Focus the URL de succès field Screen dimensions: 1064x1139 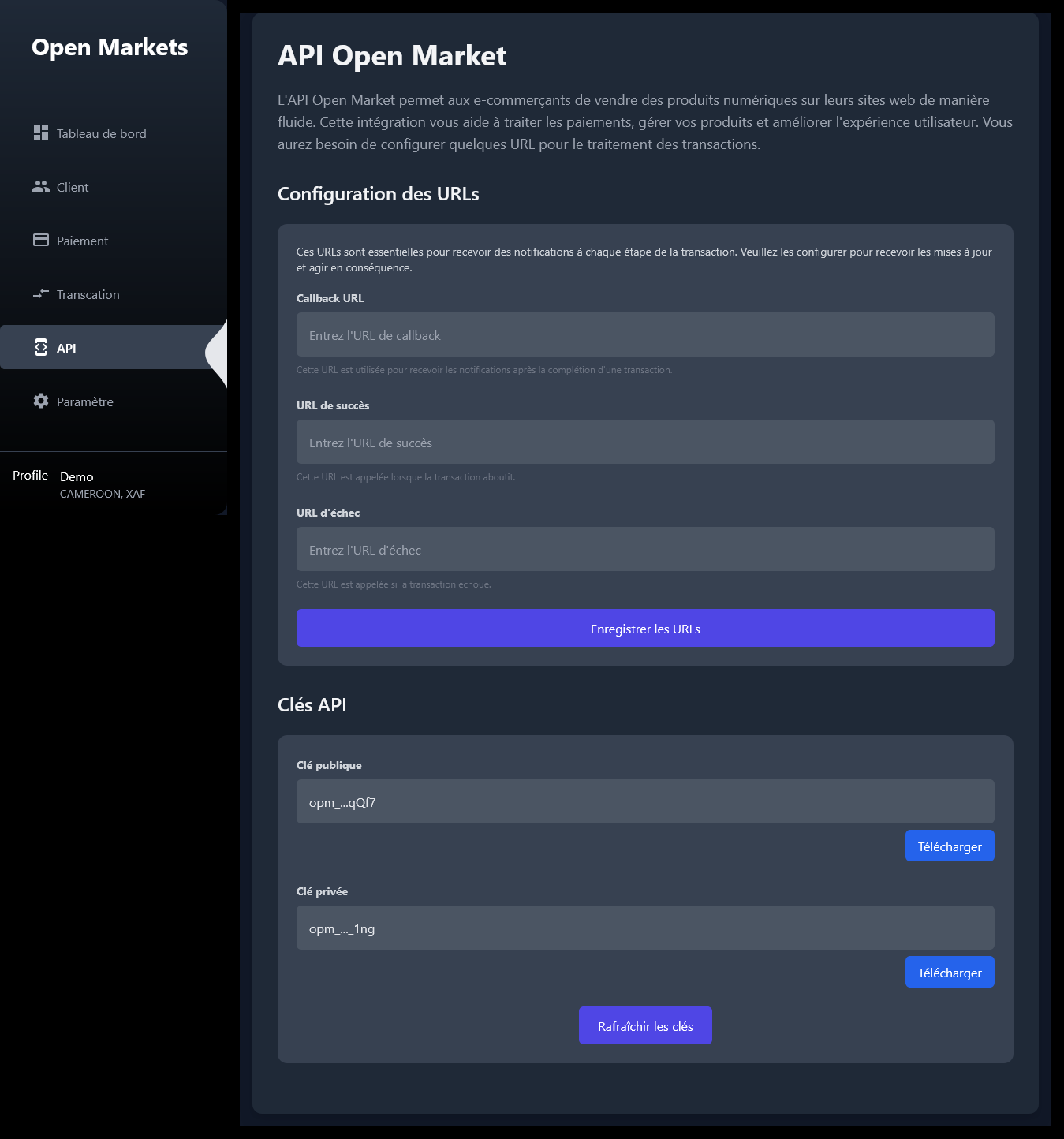pos(645,442)
